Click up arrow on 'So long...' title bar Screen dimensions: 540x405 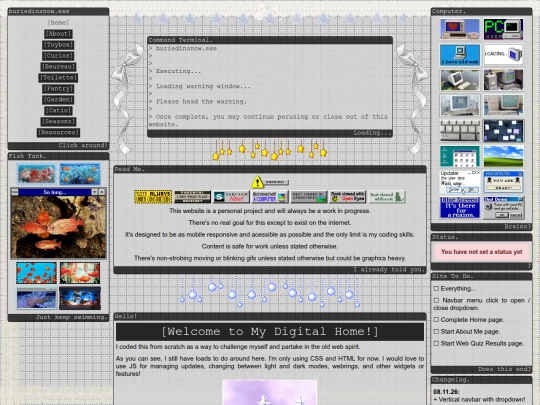102,192
